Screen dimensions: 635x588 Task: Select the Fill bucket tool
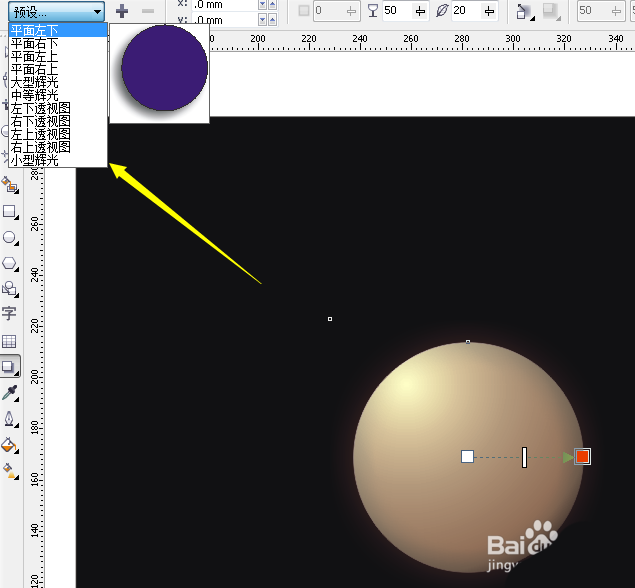(x=10, y=445)
